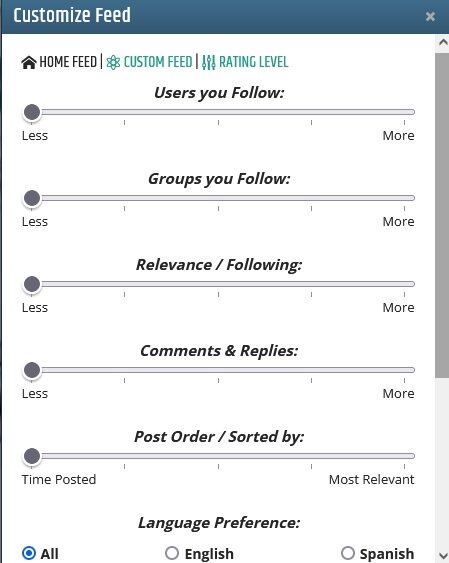Click the scrollbar up arrow

[443, 43]
